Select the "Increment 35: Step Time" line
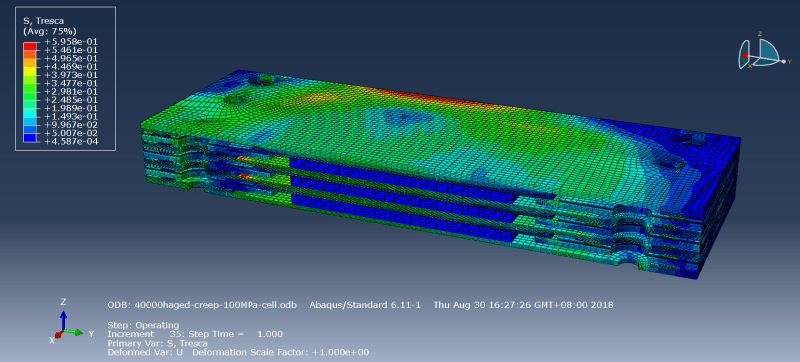Screen dimensions: 800x362 point(195,334)
